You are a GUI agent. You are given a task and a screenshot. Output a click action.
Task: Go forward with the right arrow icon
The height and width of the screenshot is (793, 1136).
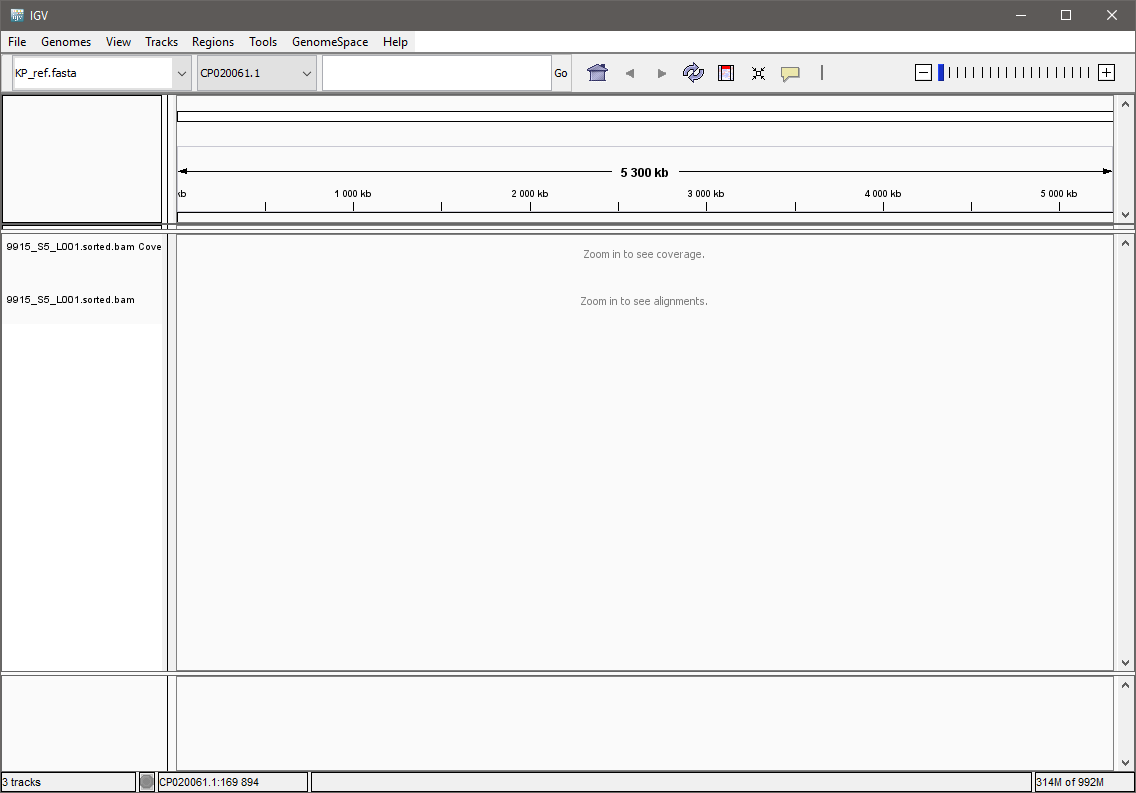point(661,73)
